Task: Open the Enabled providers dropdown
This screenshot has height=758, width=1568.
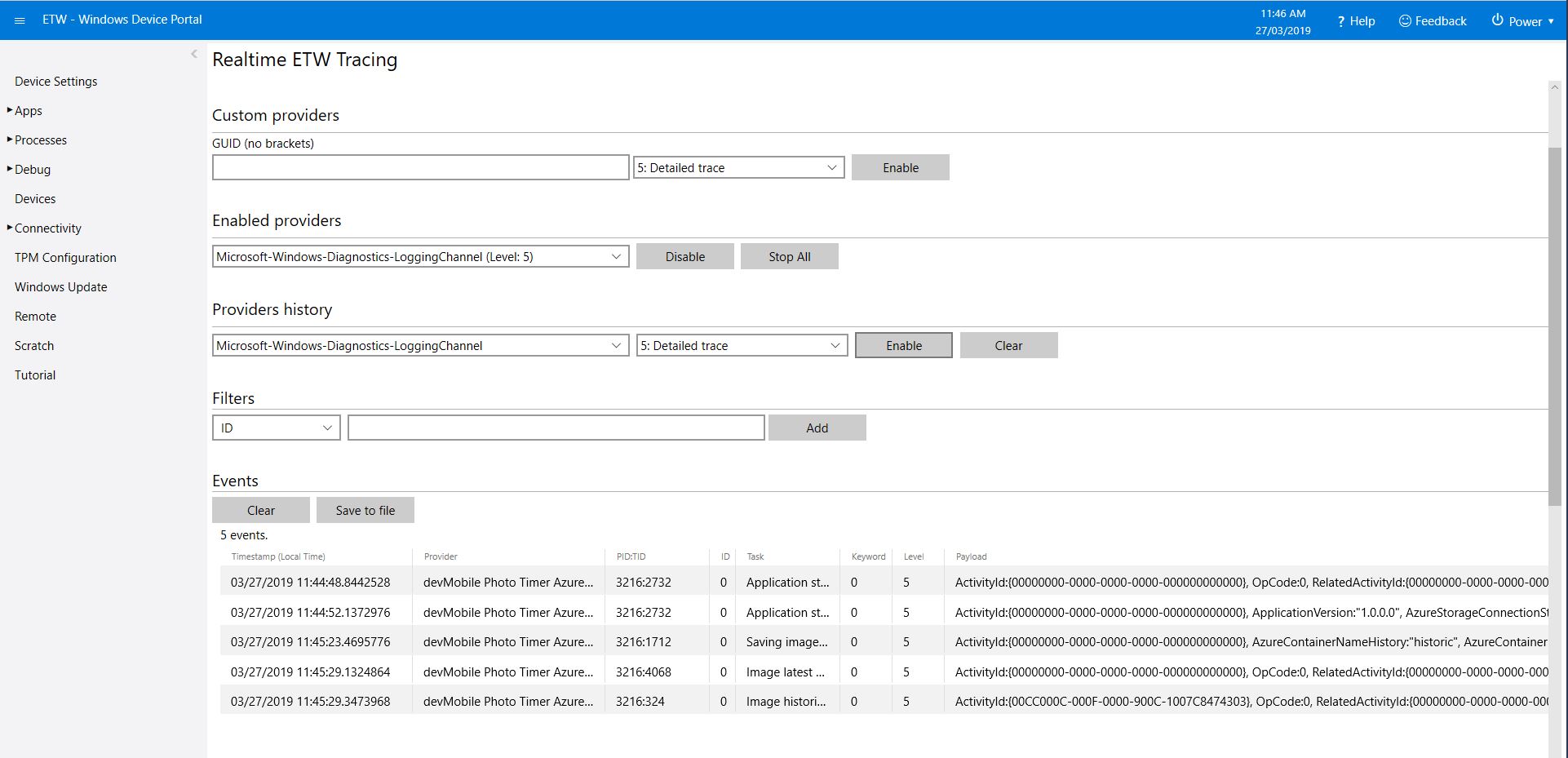Action: (420, 257)
